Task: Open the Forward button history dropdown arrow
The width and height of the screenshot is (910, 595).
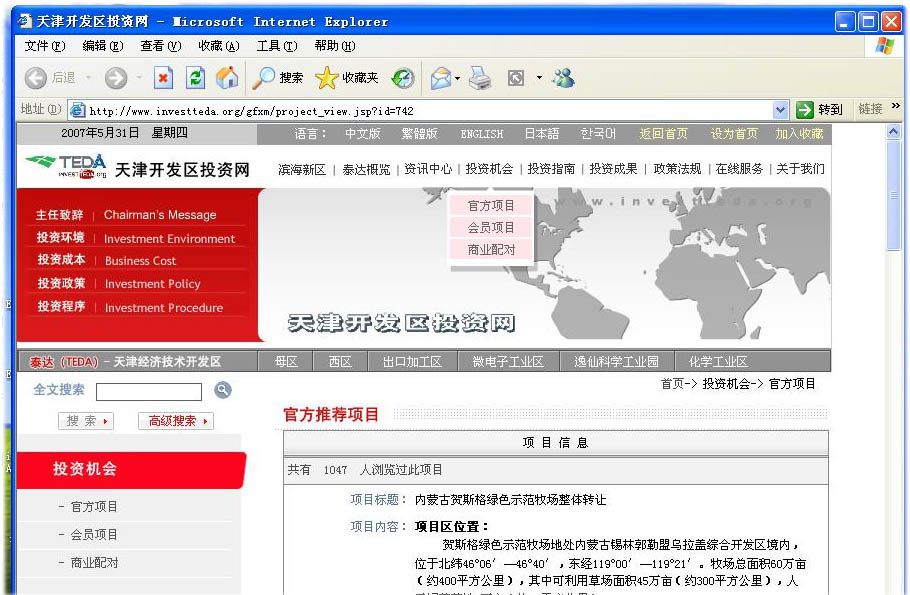Action: pos(139,77)
